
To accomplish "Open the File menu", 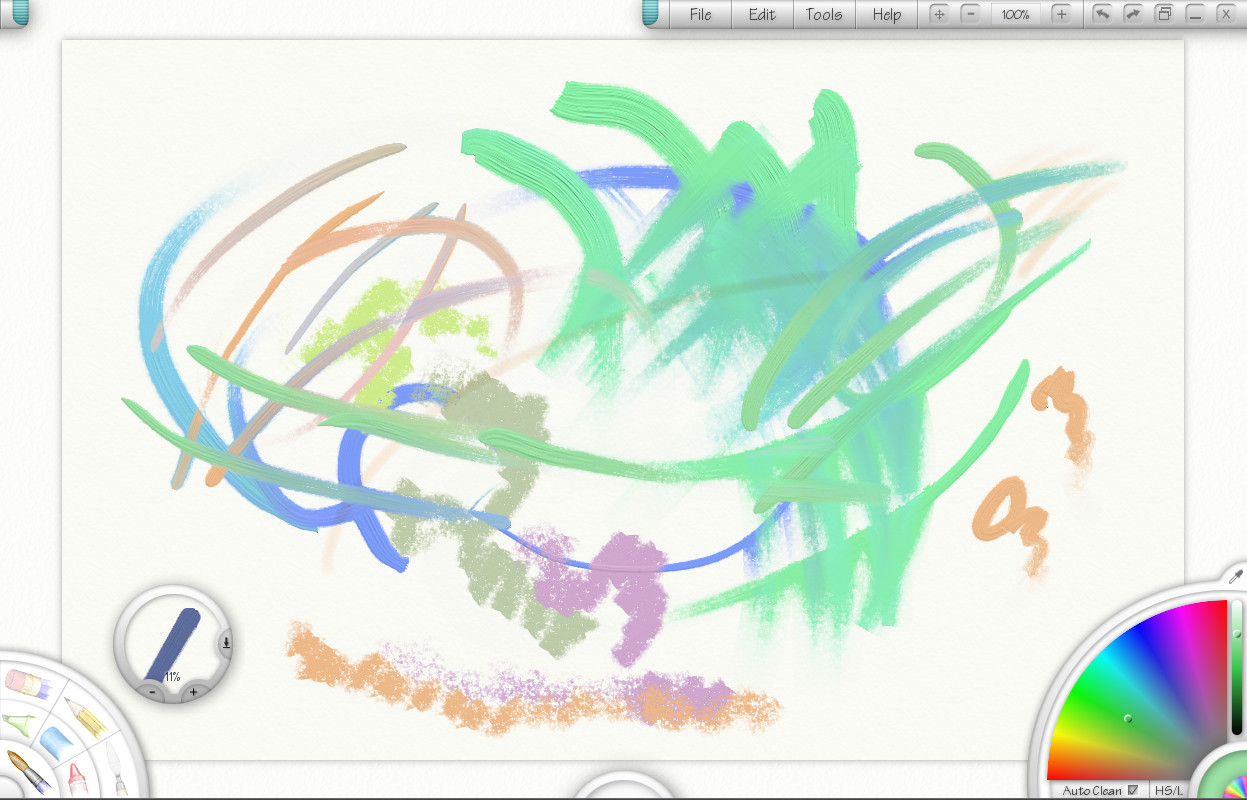I will 701,14.
